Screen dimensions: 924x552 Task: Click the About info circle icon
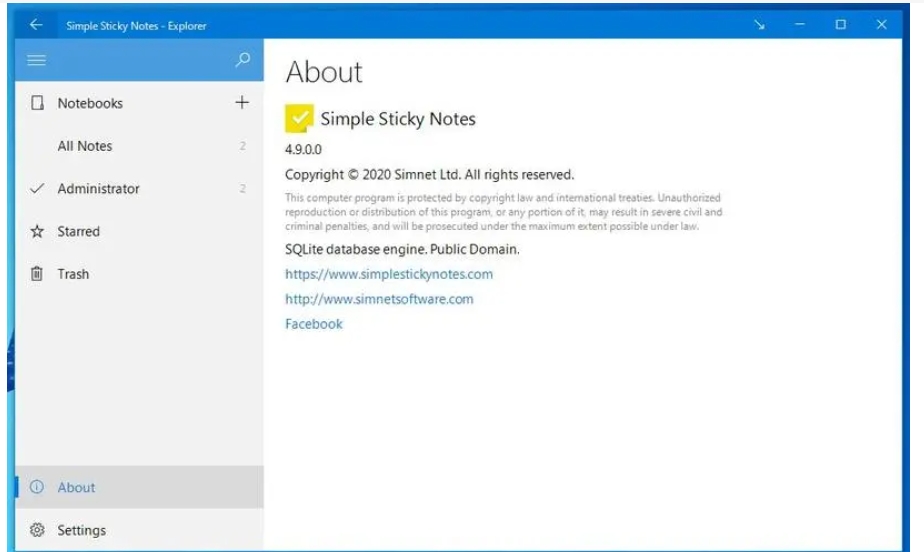point(37,487)
